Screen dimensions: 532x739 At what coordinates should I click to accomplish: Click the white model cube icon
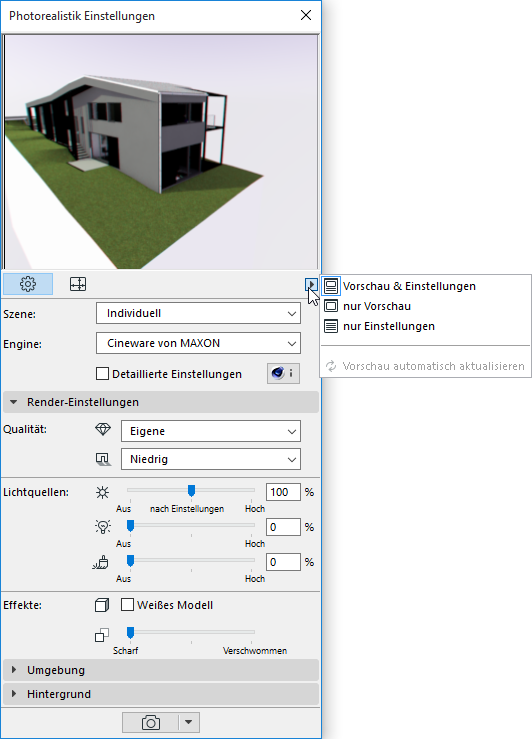click(x=102, y=605)
